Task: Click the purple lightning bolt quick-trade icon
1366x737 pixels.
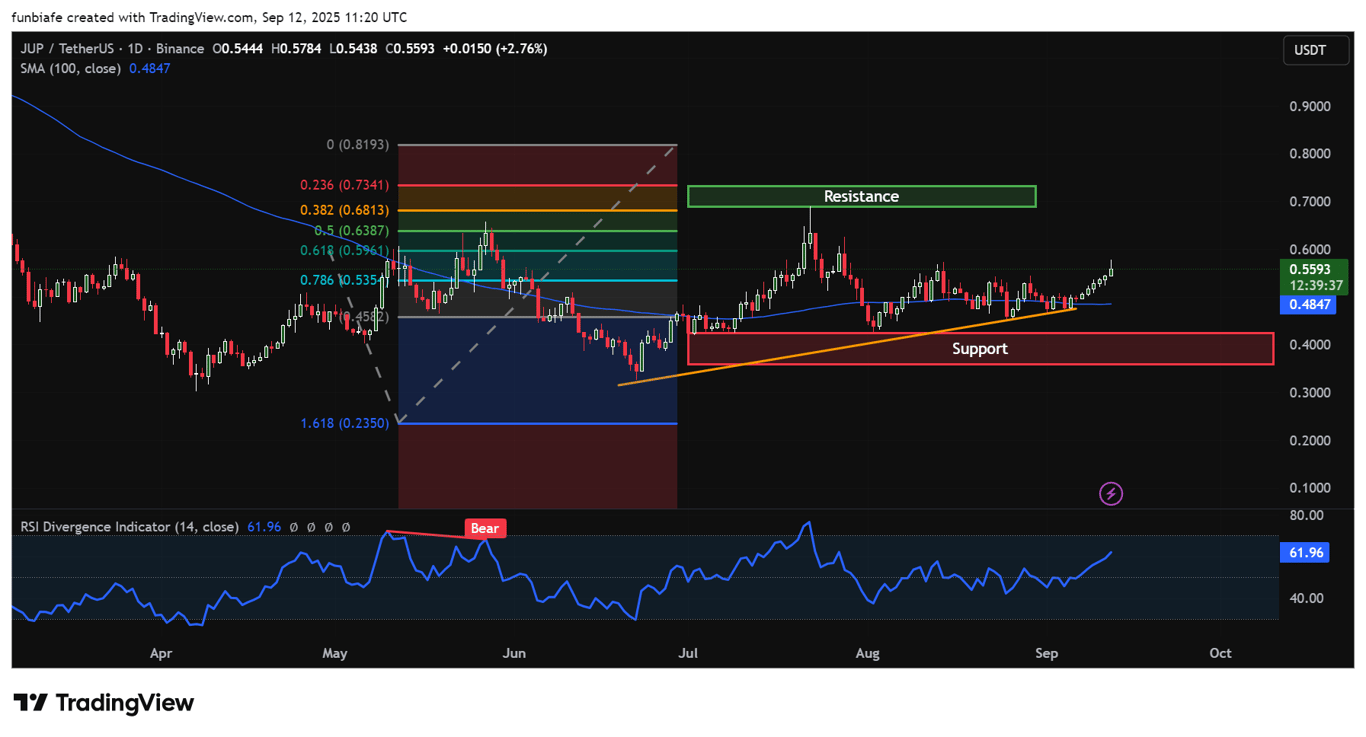Action: [1110, 494]
